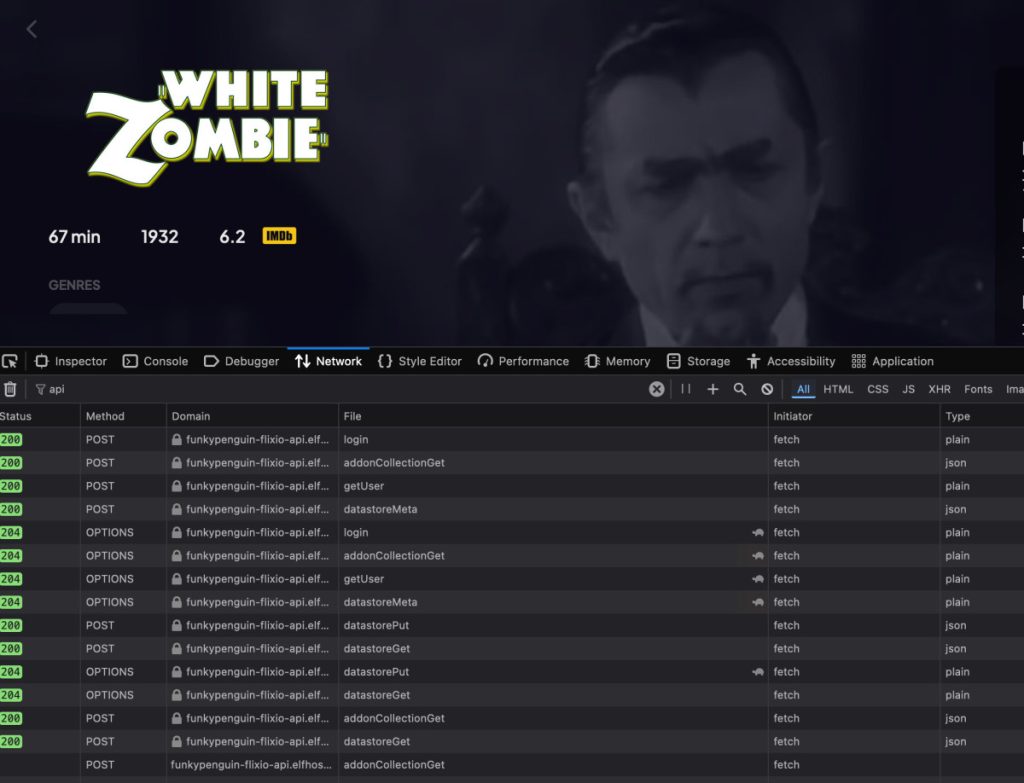Click lock icon on POST login row

click(x=176, y=439)
